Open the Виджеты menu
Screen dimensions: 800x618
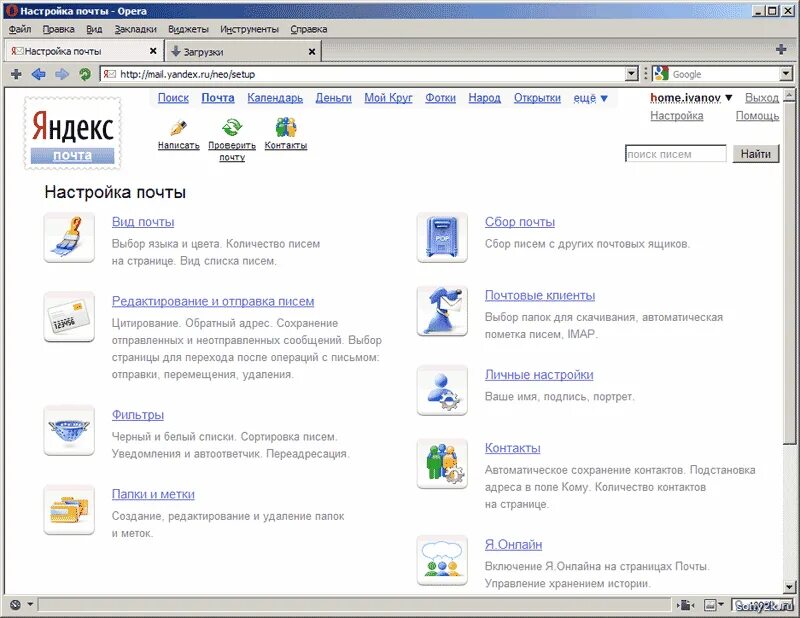pyautogui.click(x=188, y=29)
